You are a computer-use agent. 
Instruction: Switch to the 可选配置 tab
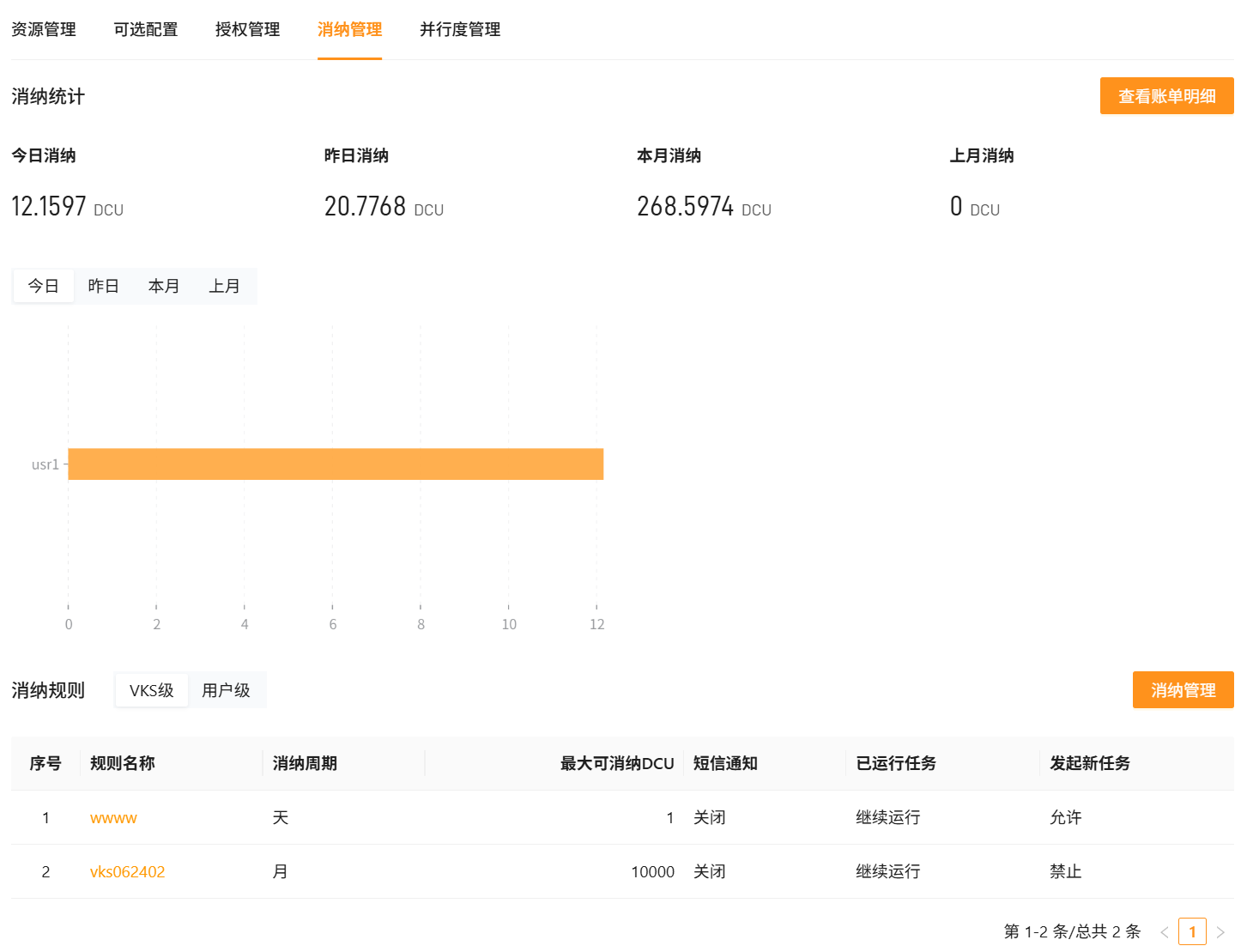(x=146, y=29)
